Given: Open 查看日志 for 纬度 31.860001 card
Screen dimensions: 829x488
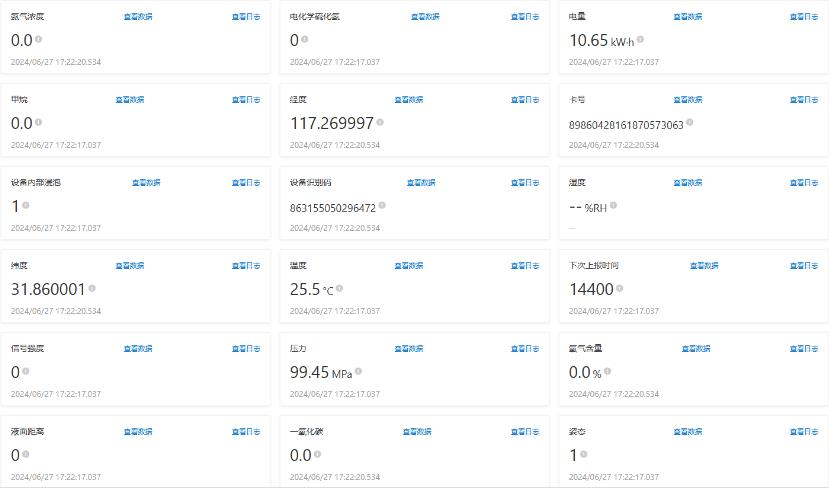Looking at the screenshot, I should (246, 266).
